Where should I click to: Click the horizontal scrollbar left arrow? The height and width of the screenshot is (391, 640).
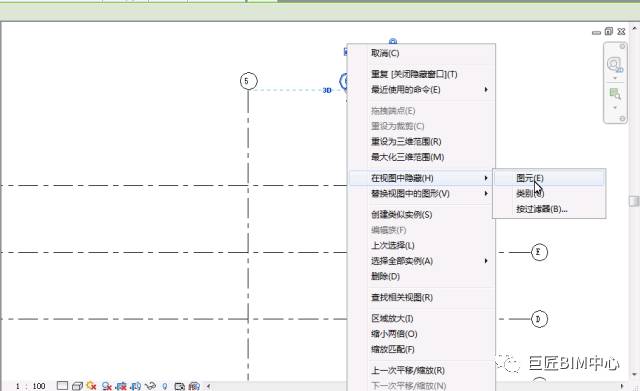[209, 386]
